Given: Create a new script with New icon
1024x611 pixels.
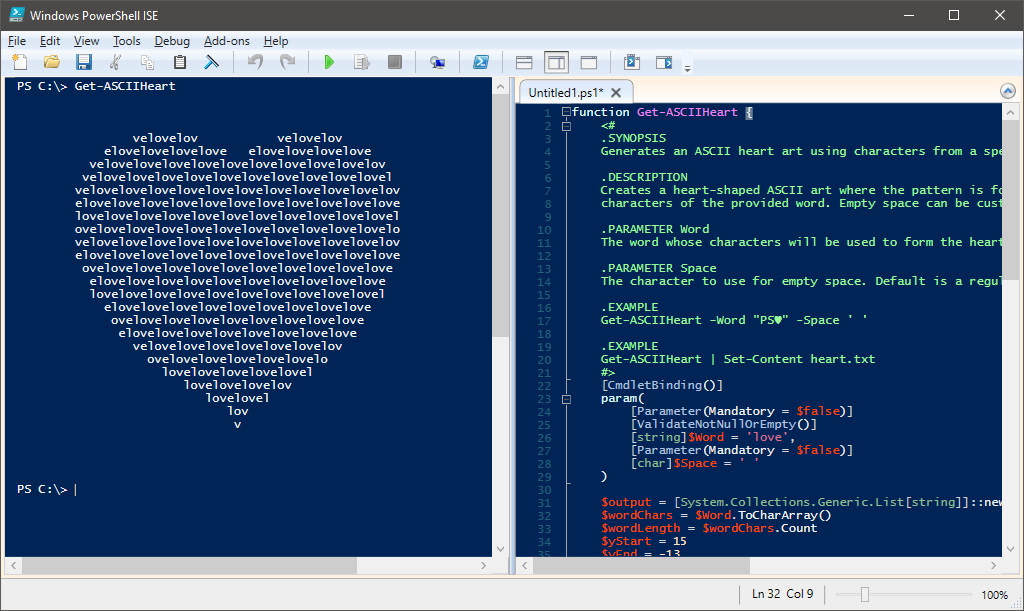Looking at the screenshot, I should 20,62.
